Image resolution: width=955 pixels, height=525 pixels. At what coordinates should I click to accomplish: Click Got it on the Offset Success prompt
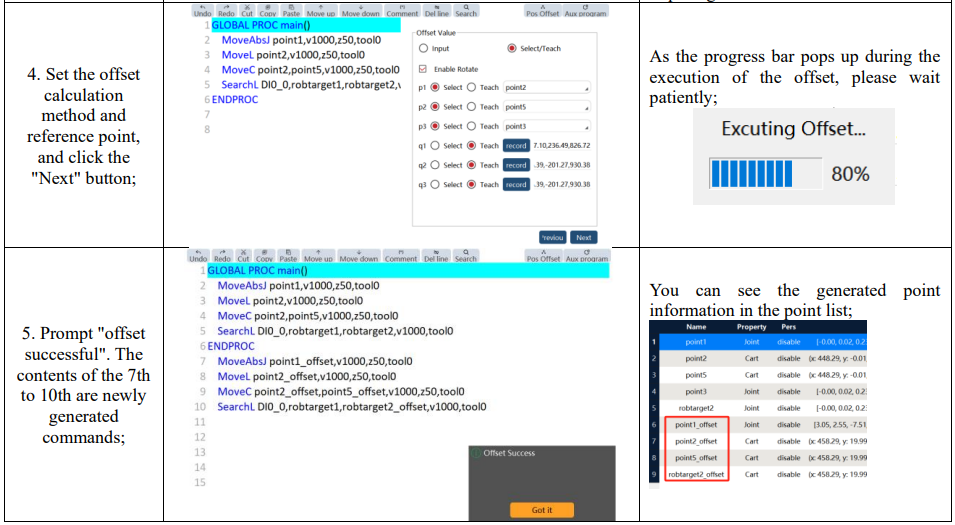pos(541,510)
